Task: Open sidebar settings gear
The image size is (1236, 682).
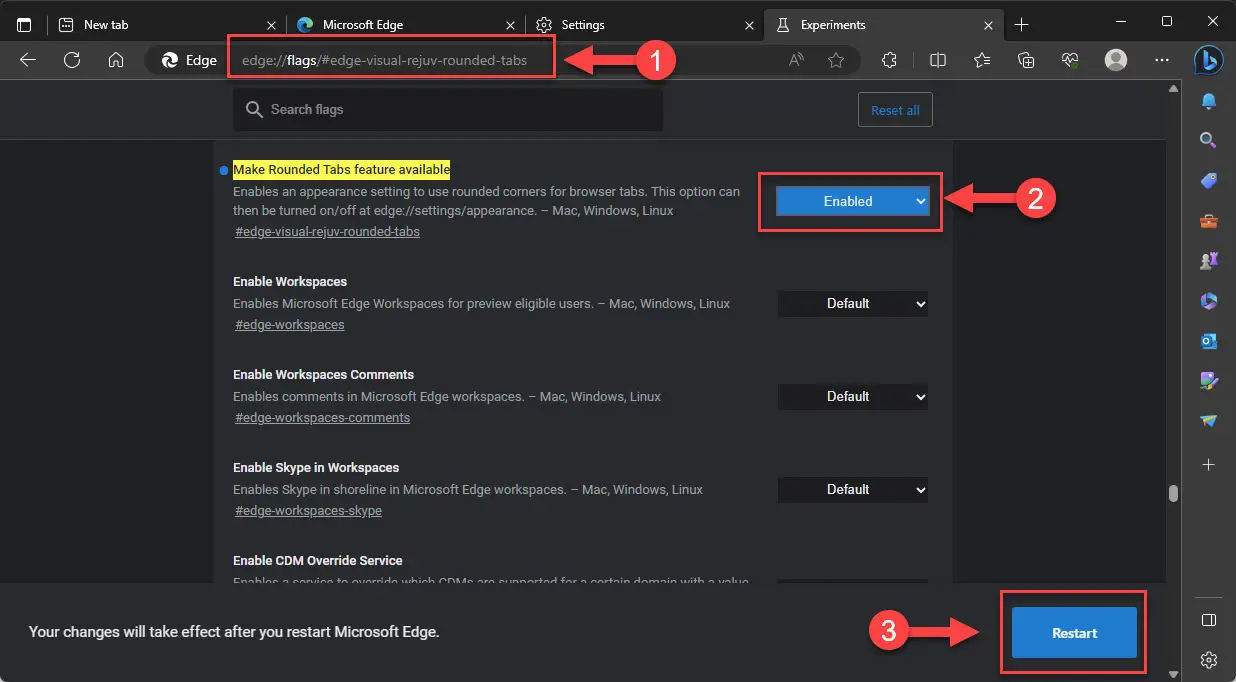Action: (x=1209, y=660)
